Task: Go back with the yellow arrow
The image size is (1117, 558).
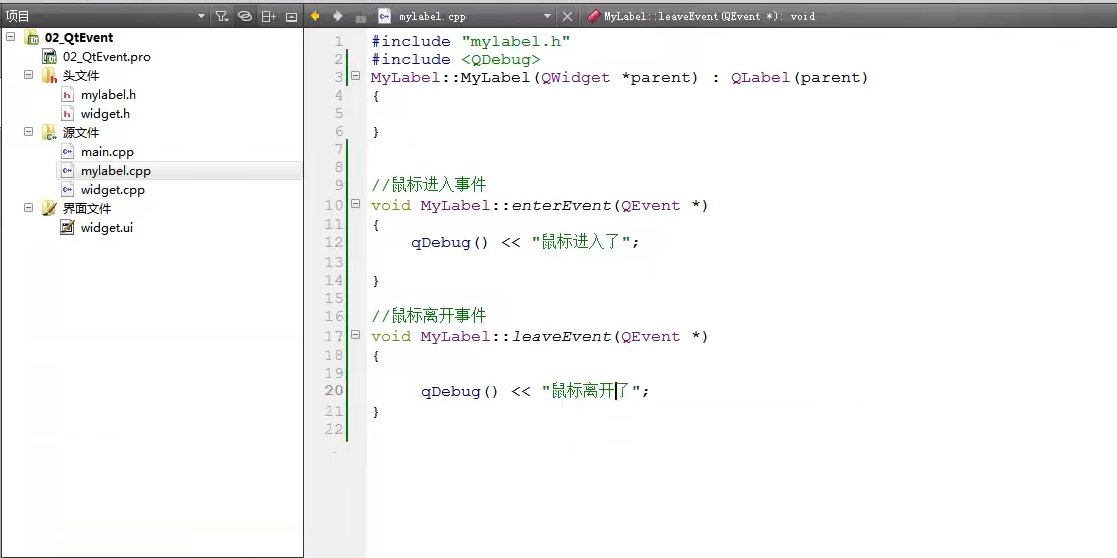Action: 315,16
